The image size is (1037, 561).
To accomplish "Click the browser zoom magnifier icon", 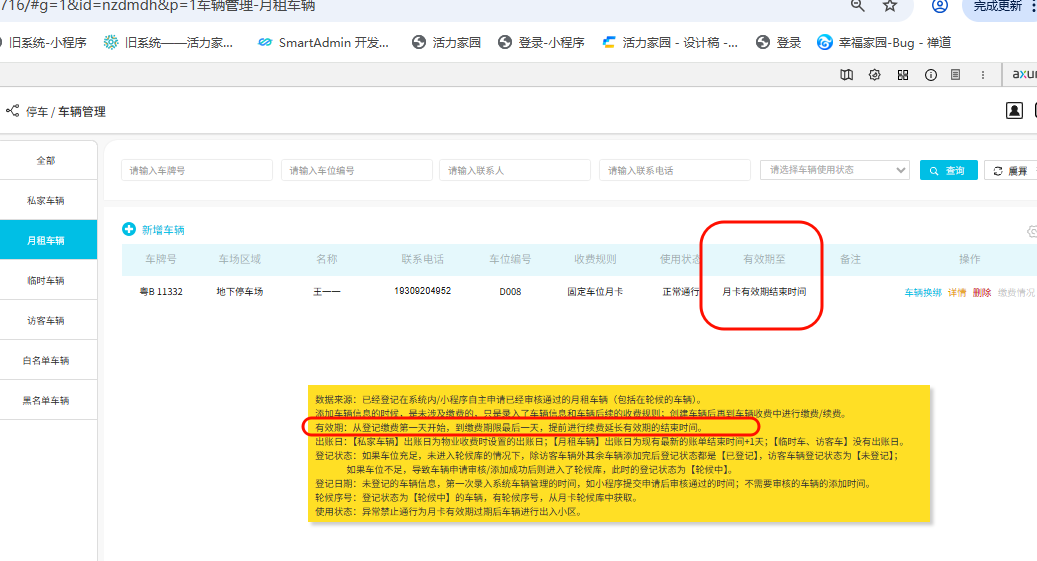I will point(857,6).
